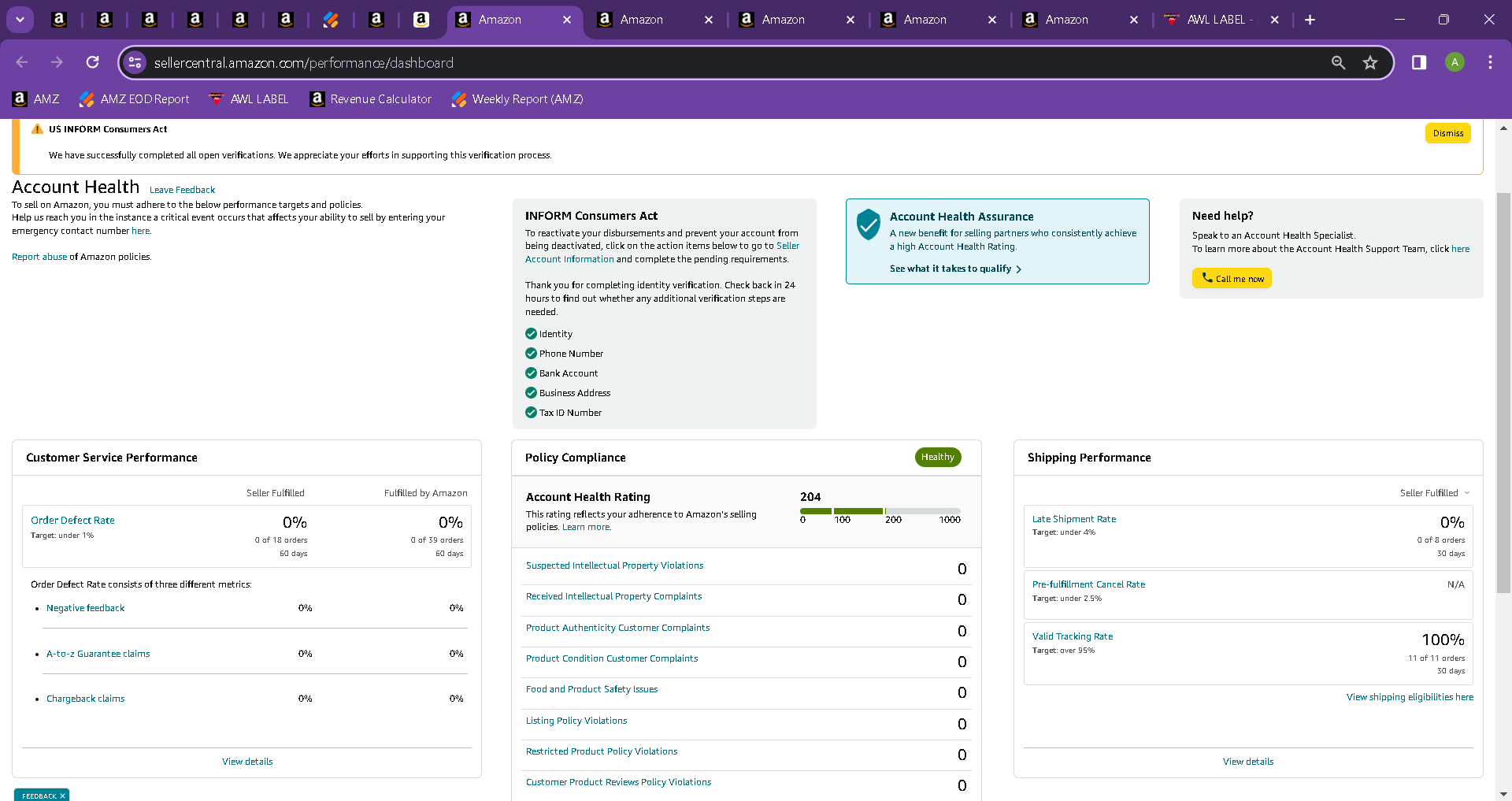Reload the Seller Central page
Viewport: 1512px width, 801px height.
click(93, 62)
